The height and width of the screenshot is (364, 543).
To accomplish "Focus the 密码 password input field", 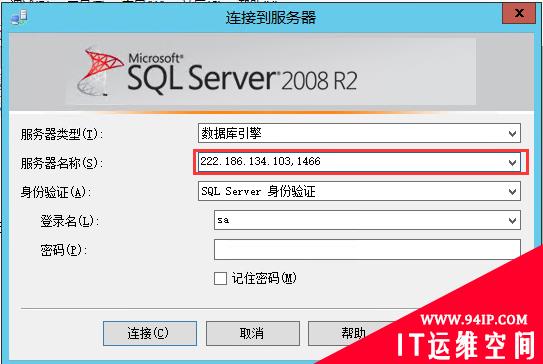I will point(367,249).
